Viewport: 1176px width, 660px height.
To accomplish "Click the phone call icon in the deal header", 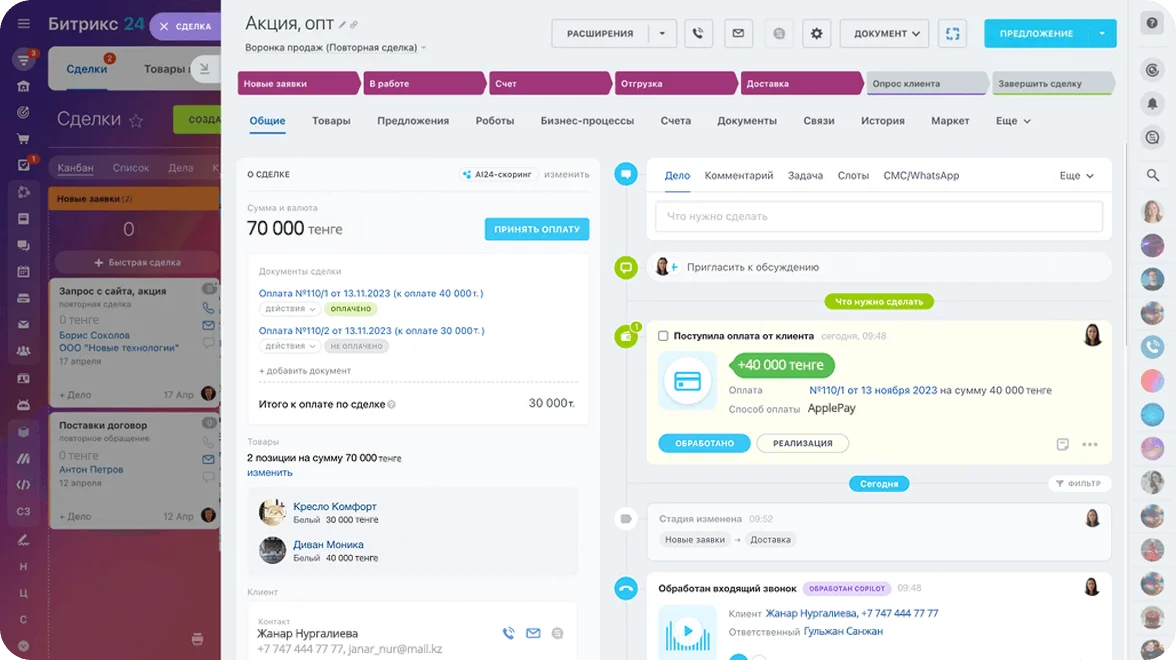I will (698, 34).
